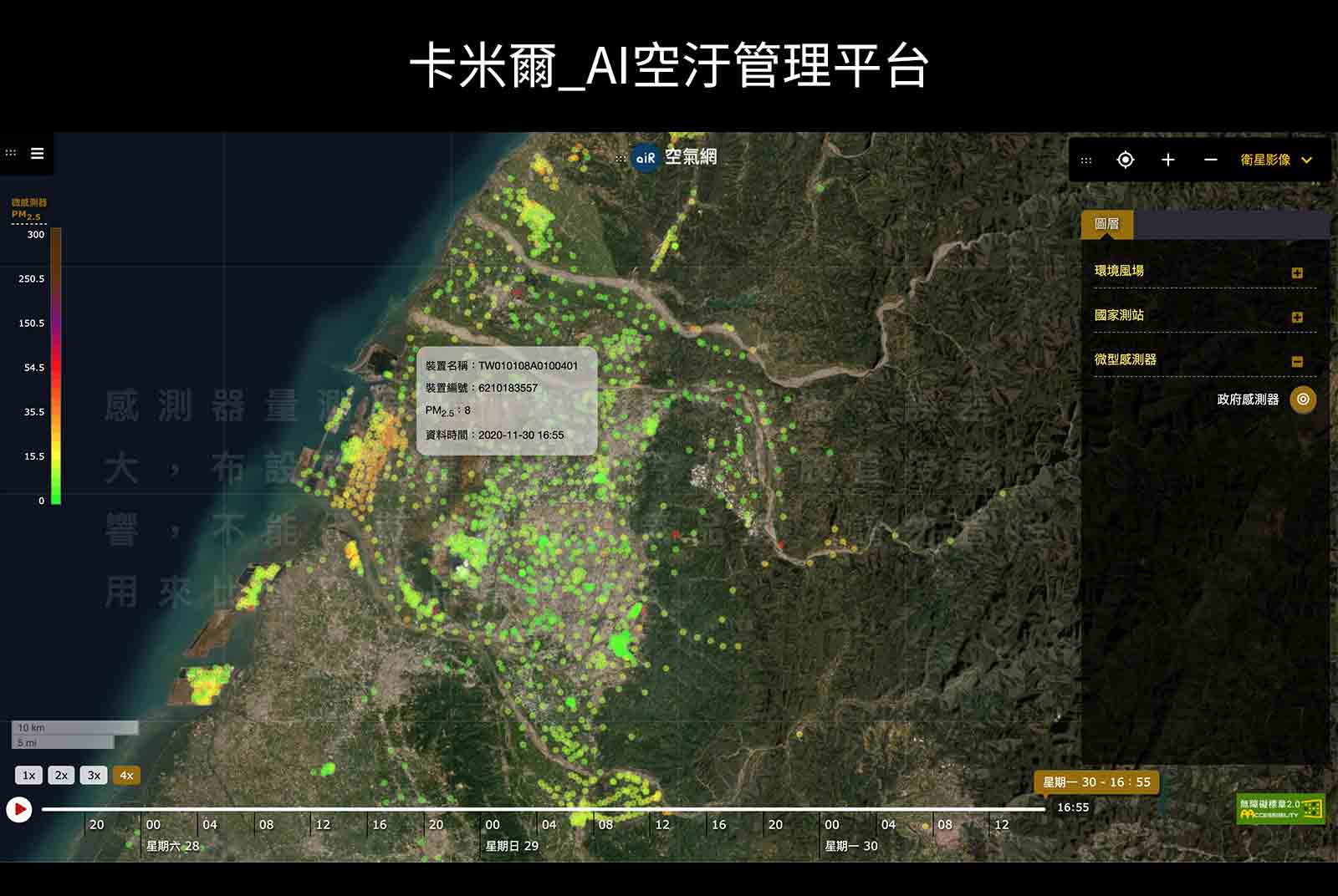Expand the 環境風場 layer group
Viewport: 1338px width, 896px height.
(x=1297, y=272)
